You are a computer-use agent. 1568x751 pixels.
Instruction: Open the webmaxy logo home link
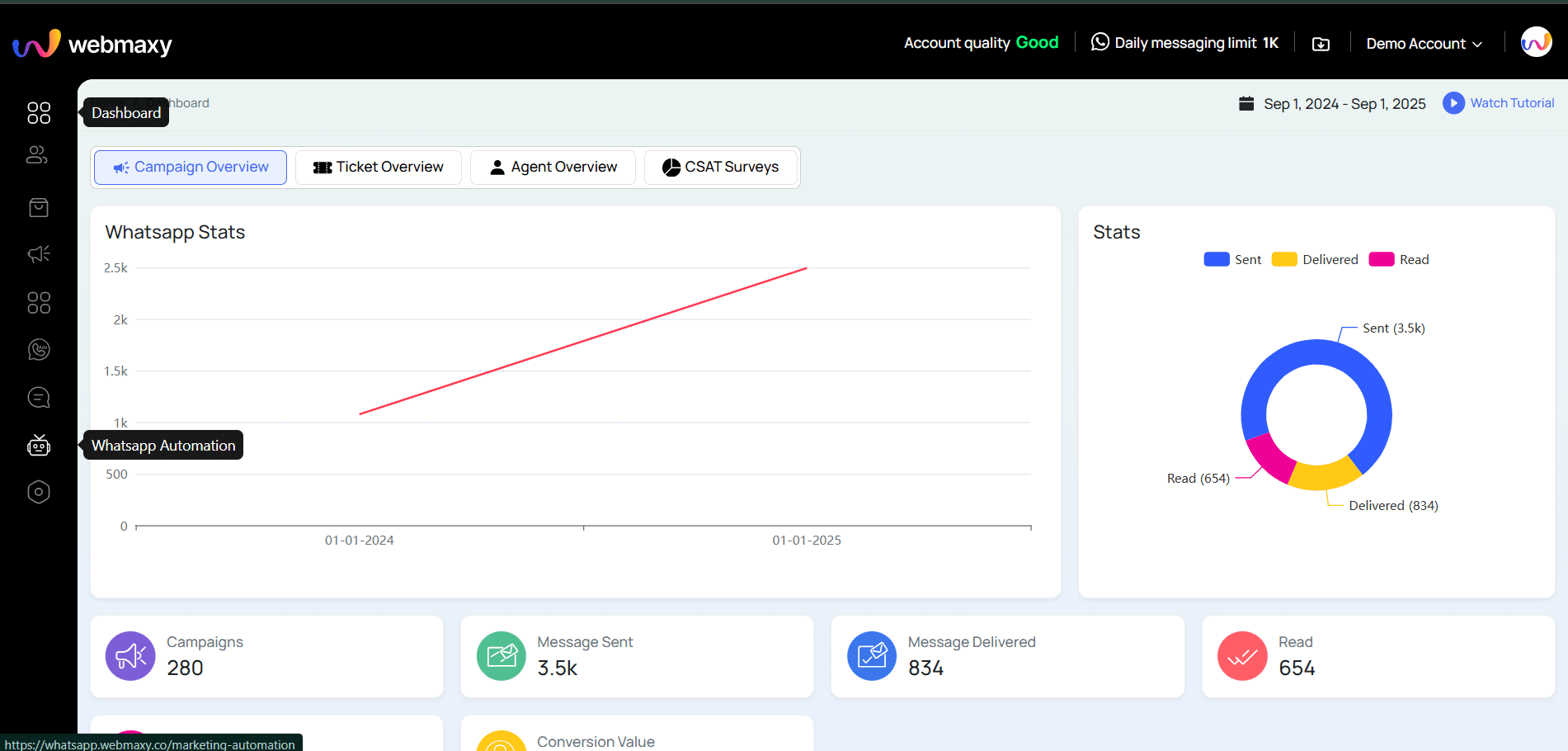92,44
